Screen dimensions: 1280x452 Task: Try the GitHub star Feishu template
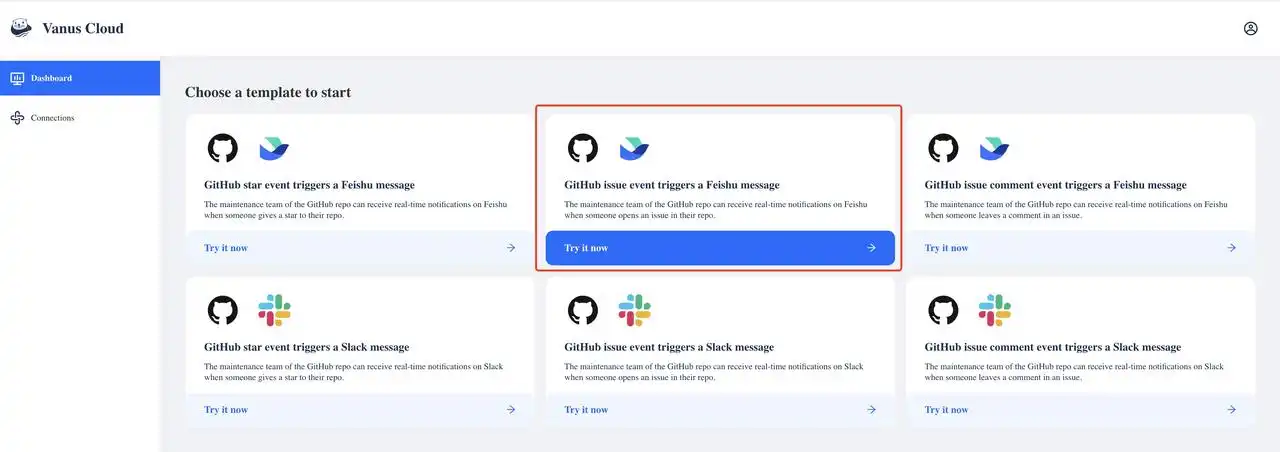point(360,248)
